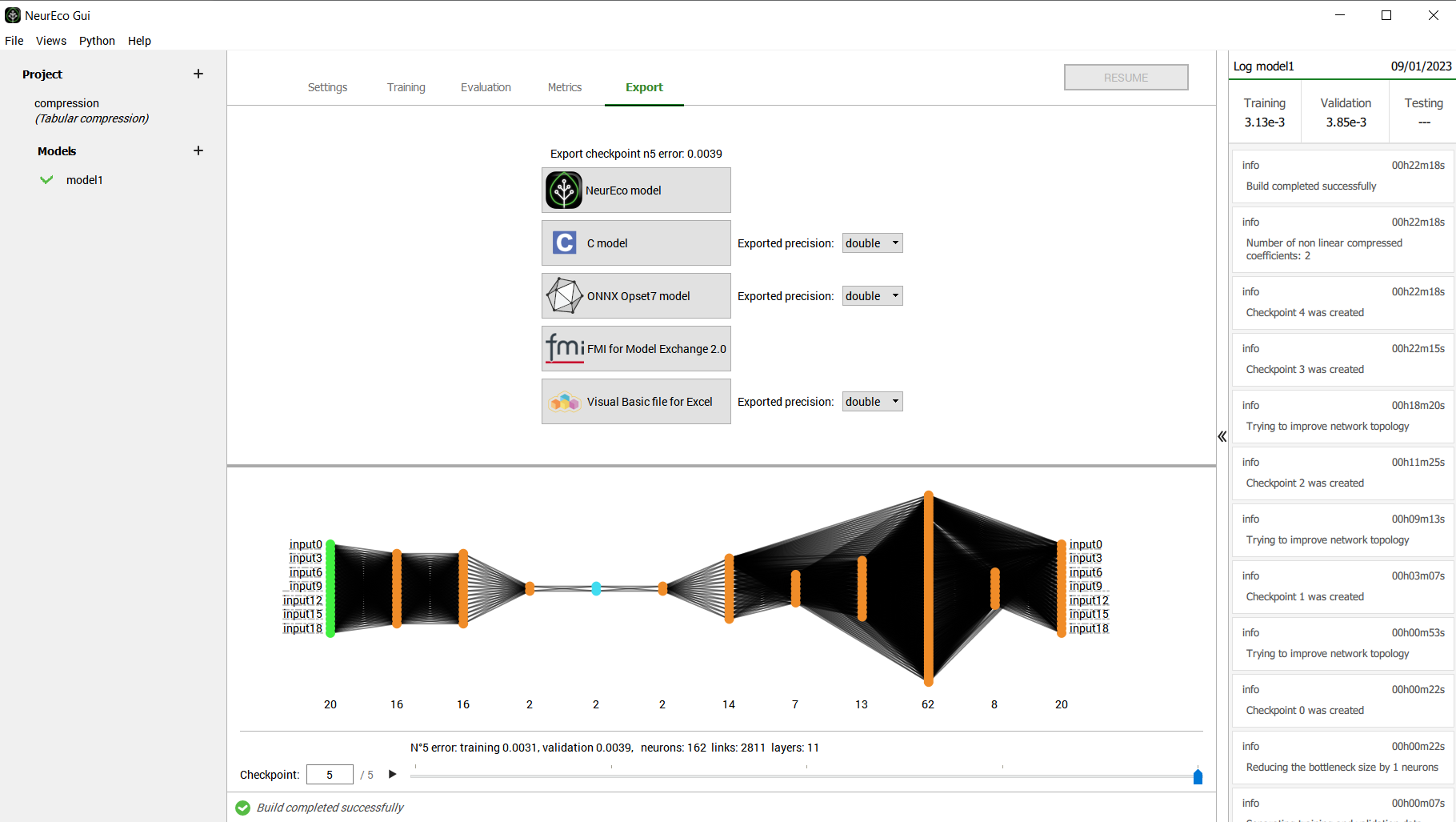Export as C model

point(636,243)
